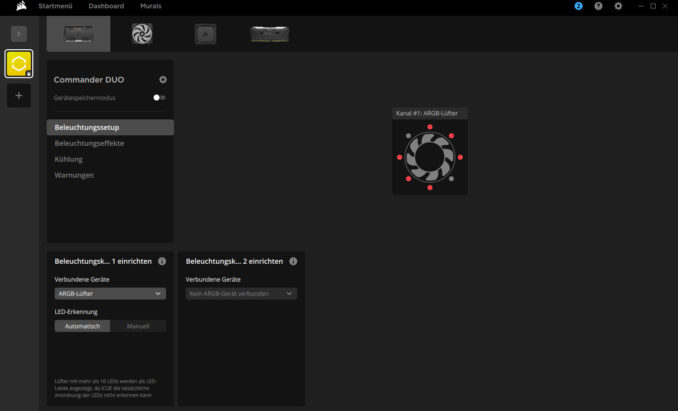
Task: Open the Kein ARGB-Gerät verbunden dropdown
Action: click(241, 294)
